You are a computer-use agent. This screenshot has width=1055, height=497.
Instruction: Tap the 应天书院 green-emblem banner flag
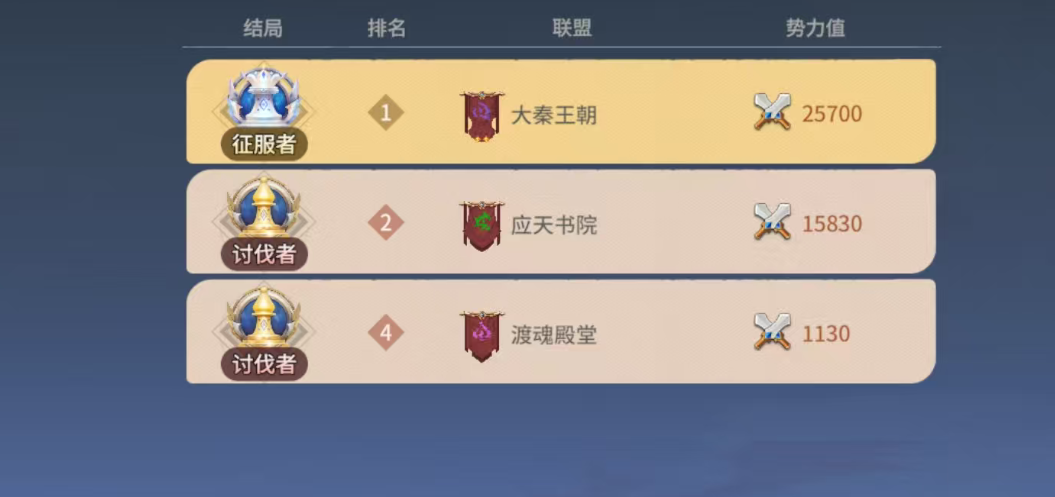tap(482, 226)
